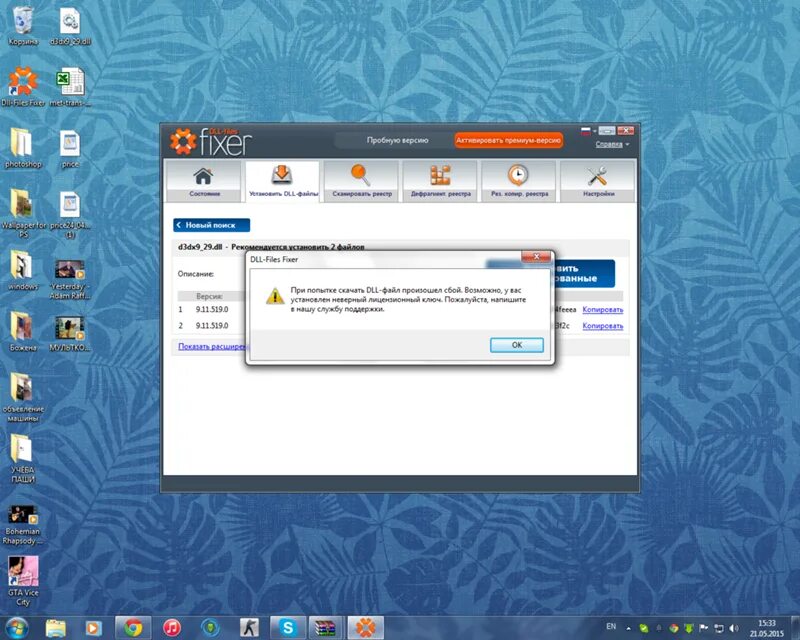Image resolution: width=800 pixels, height=640 pixels.
Task: Open iTunes from the taskbar
Action: pos(172,628)
